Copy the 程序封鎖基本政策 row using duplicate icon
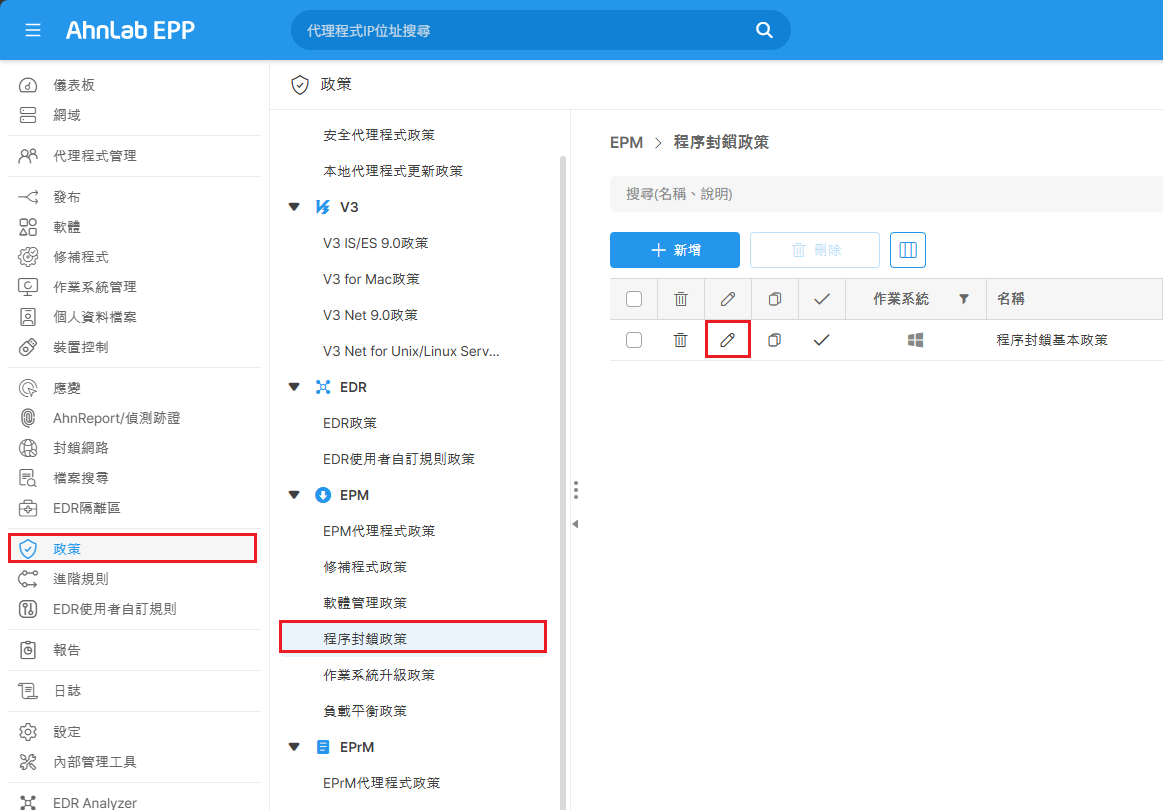1163x810 pixels. click(774, 340)
